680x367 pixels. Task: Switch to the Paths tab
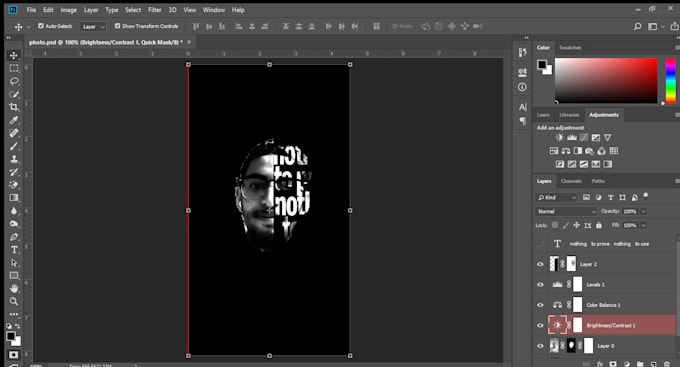pyautogui.click(x=598, y=181)
